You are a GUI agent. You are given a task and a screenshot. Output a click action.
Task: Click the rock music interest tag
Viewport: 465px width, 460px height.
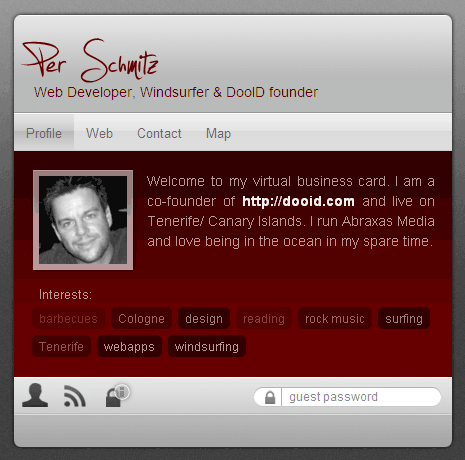[x=335, y=319]
